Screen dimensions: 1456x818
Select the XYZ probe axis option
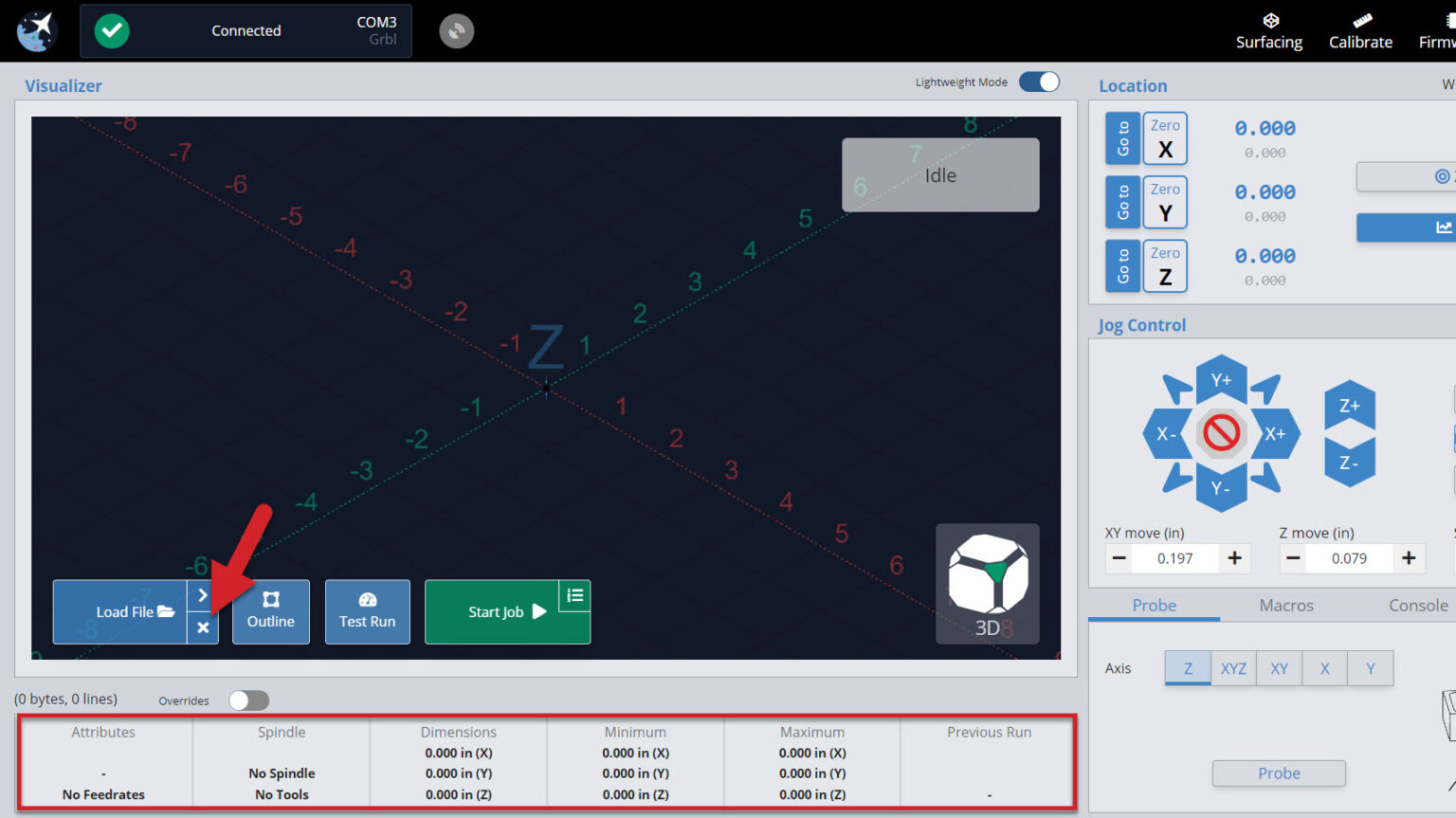tap(1233, 668)
